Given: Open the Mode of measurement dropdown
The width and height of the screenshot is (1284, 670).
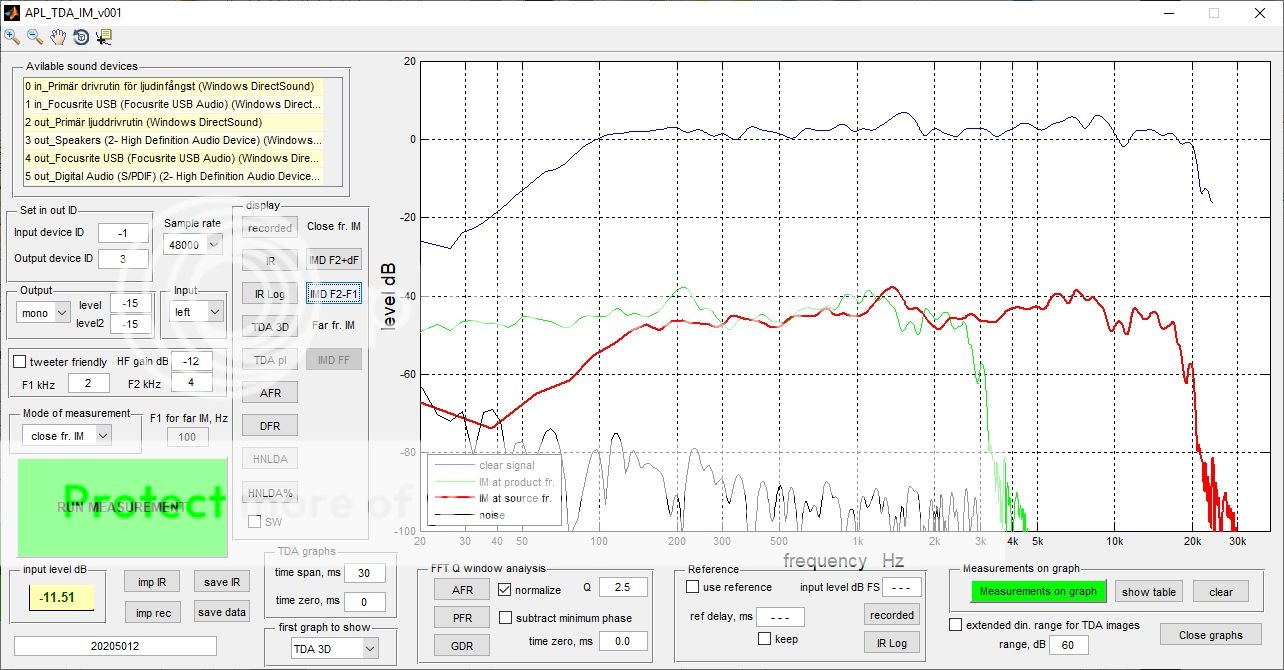Looking at the screenshot, I should point(67,435).
